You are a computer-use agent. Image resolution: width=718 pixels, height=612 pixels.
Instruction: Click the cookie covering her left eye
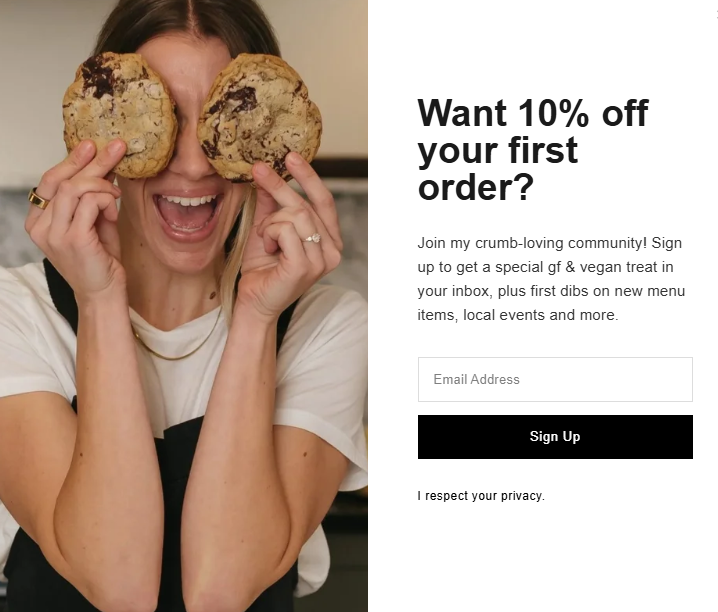tap(260, 116)
